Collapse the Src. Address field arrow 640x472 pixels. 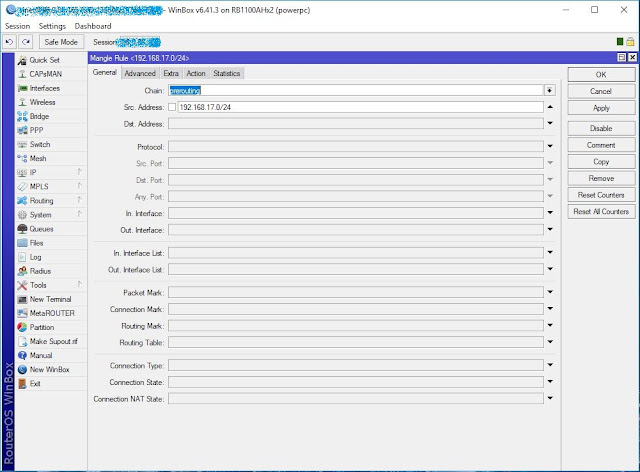(x=550, y=107)
